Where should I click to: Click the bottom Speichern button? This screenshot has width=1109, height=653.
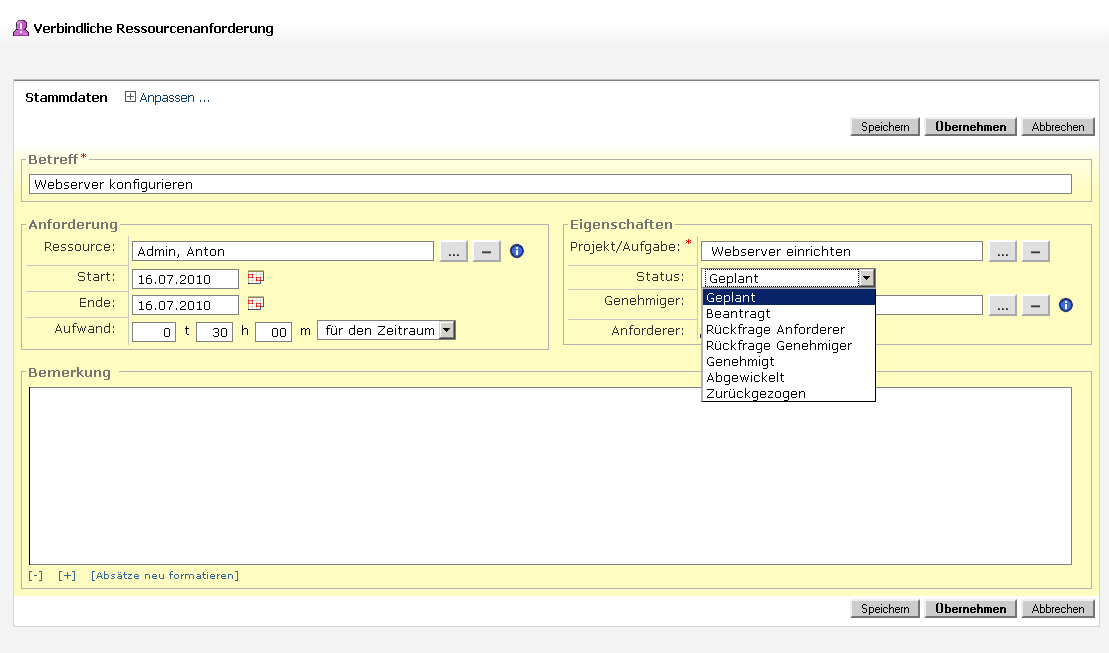click(x=885, y=608)
